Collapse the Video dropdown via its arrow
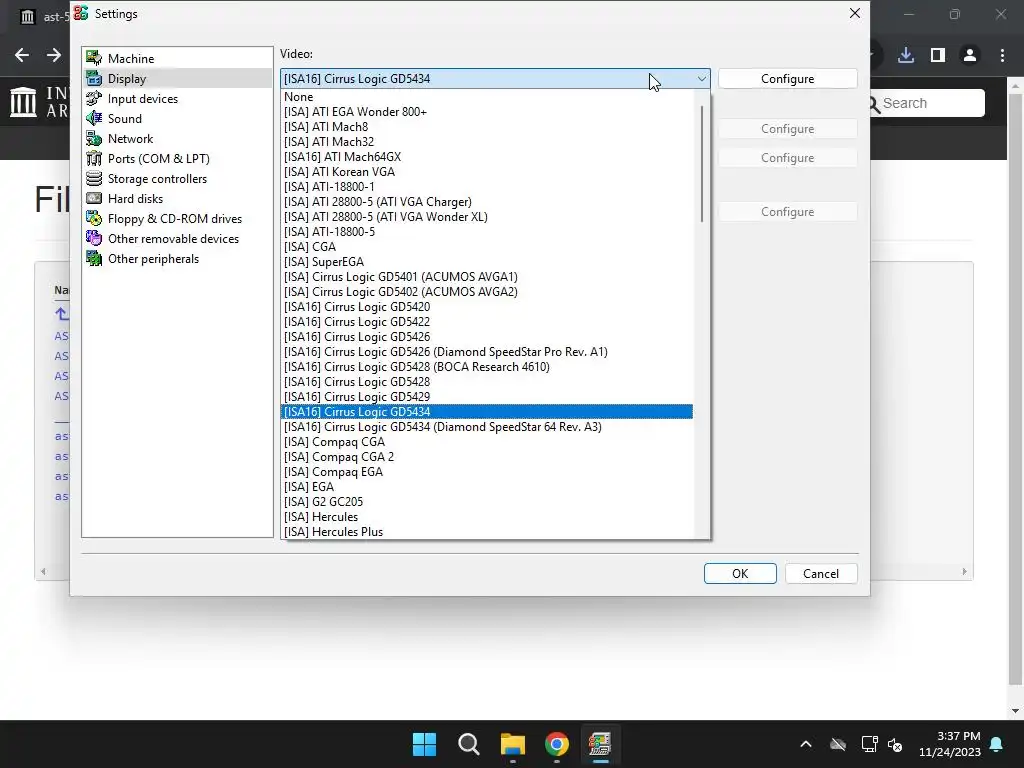 point(701,78)
